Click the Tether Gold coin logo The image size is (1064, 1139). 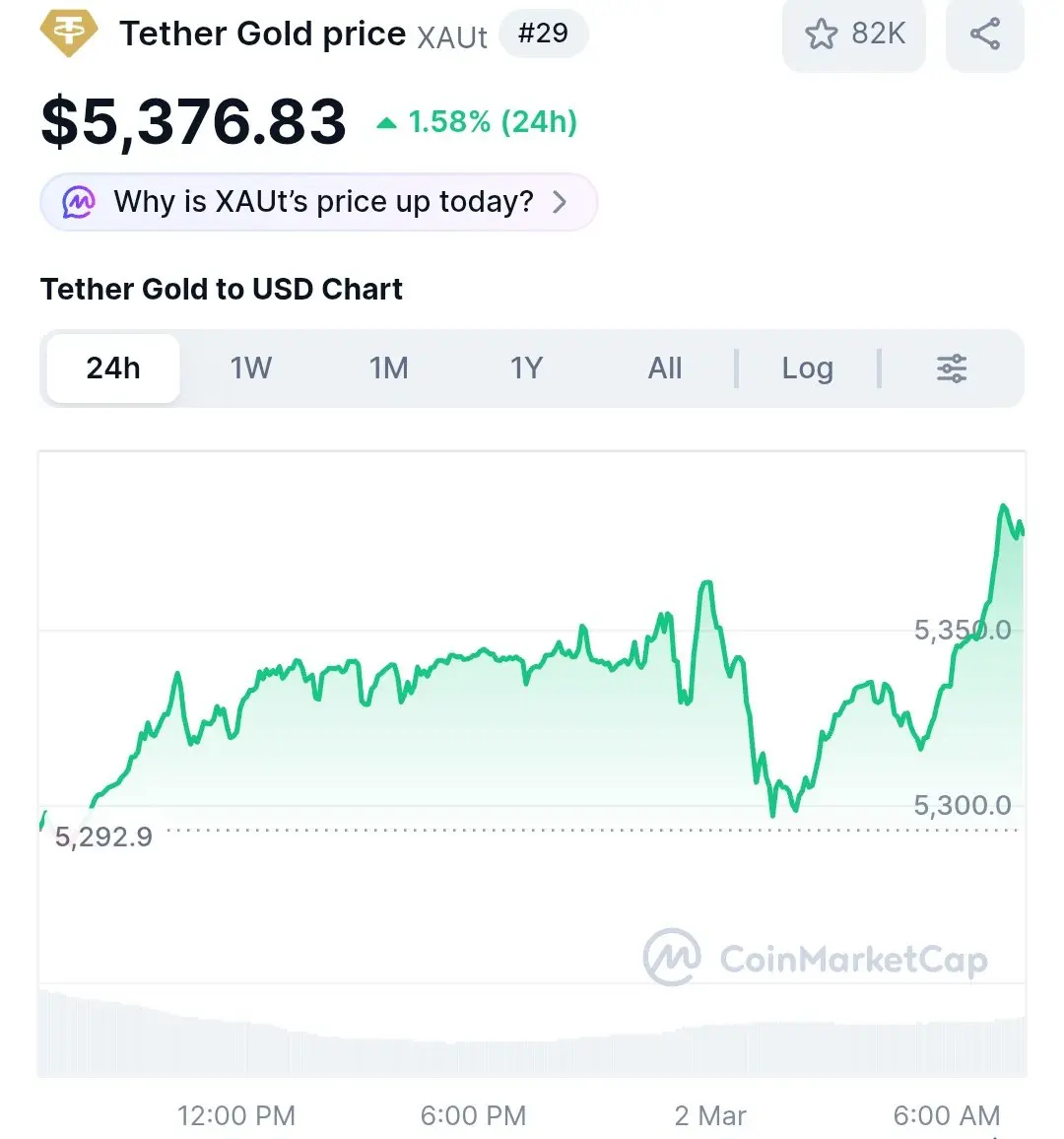pyautogui.click(x=69, y=33)
